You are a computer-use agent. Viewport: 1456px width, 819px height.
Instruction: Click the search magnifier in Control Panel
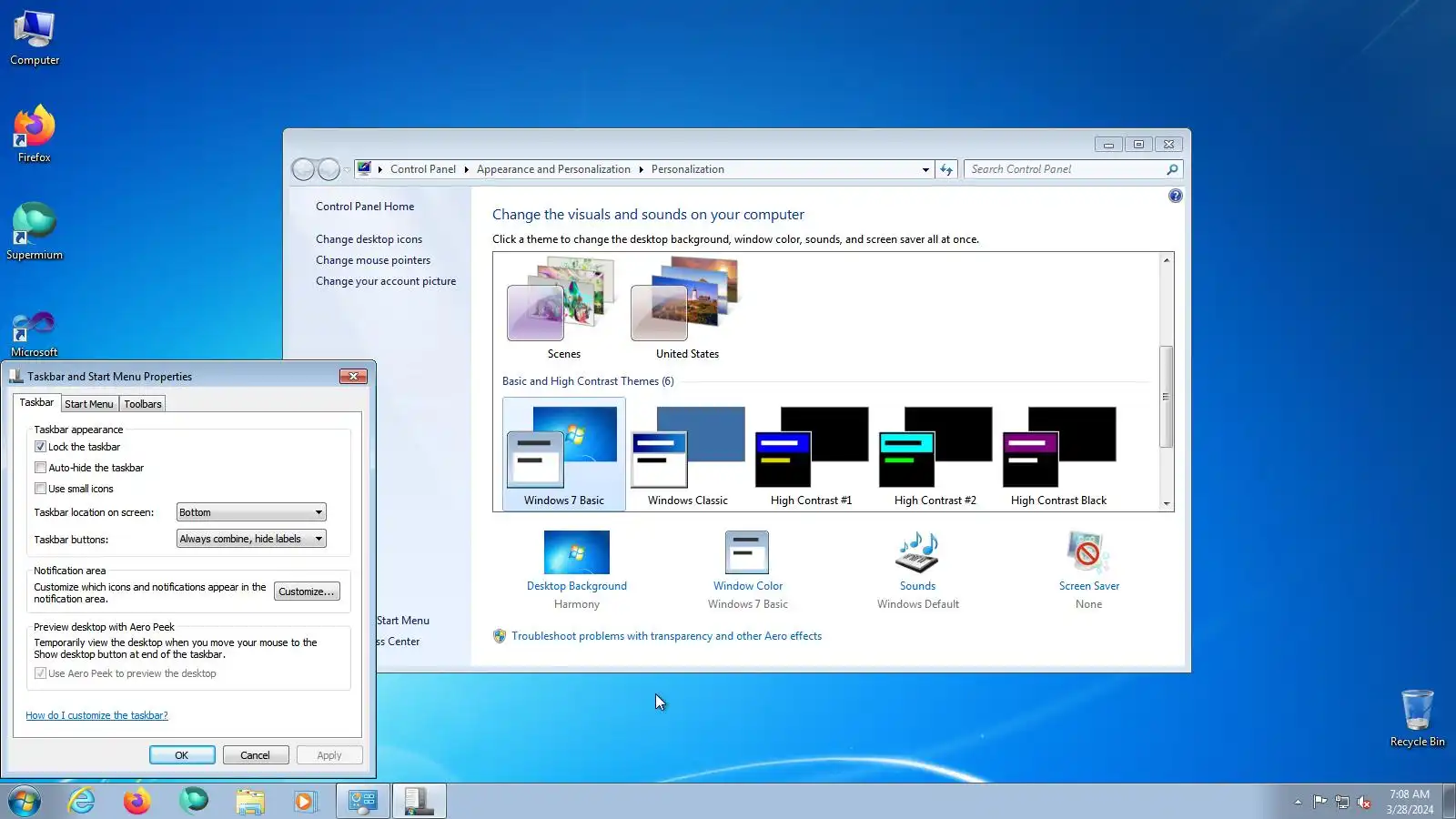(x=1172, y=169)
